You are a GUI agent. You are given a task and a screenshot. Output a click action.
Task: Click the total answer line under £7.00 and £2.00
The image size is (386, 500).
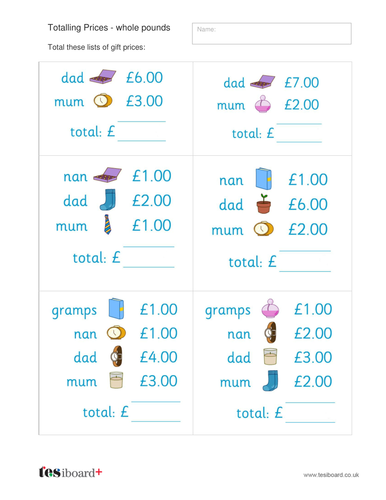point(299,133)
